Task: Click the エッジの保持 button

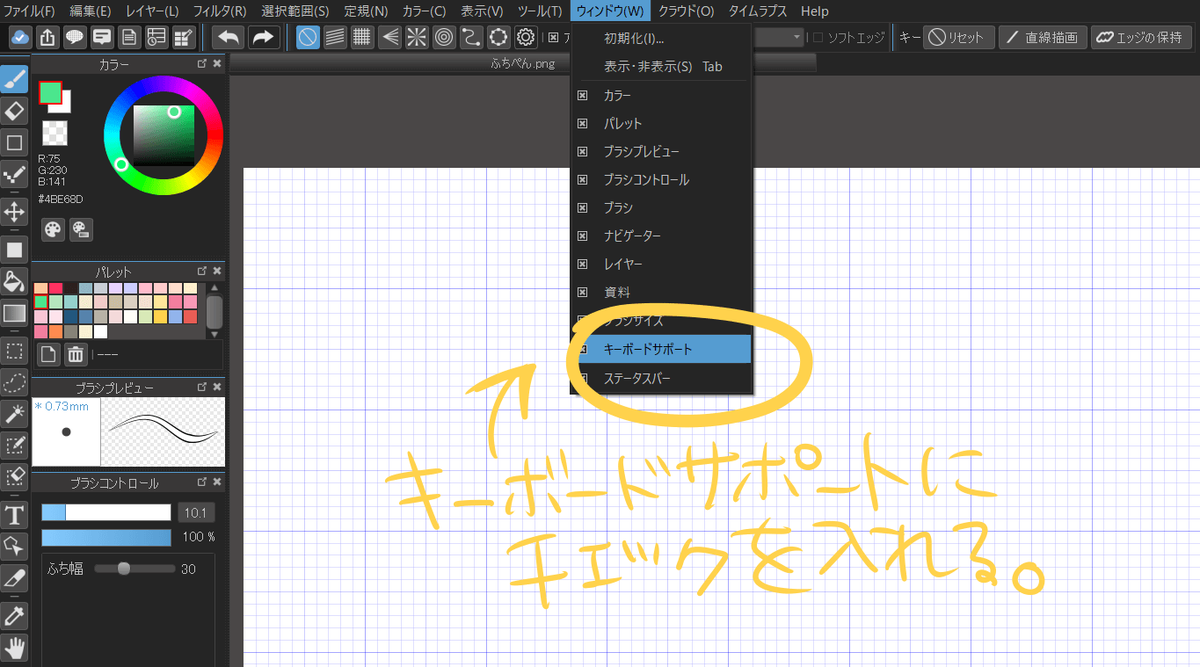Action: [x=1141, y=38]
